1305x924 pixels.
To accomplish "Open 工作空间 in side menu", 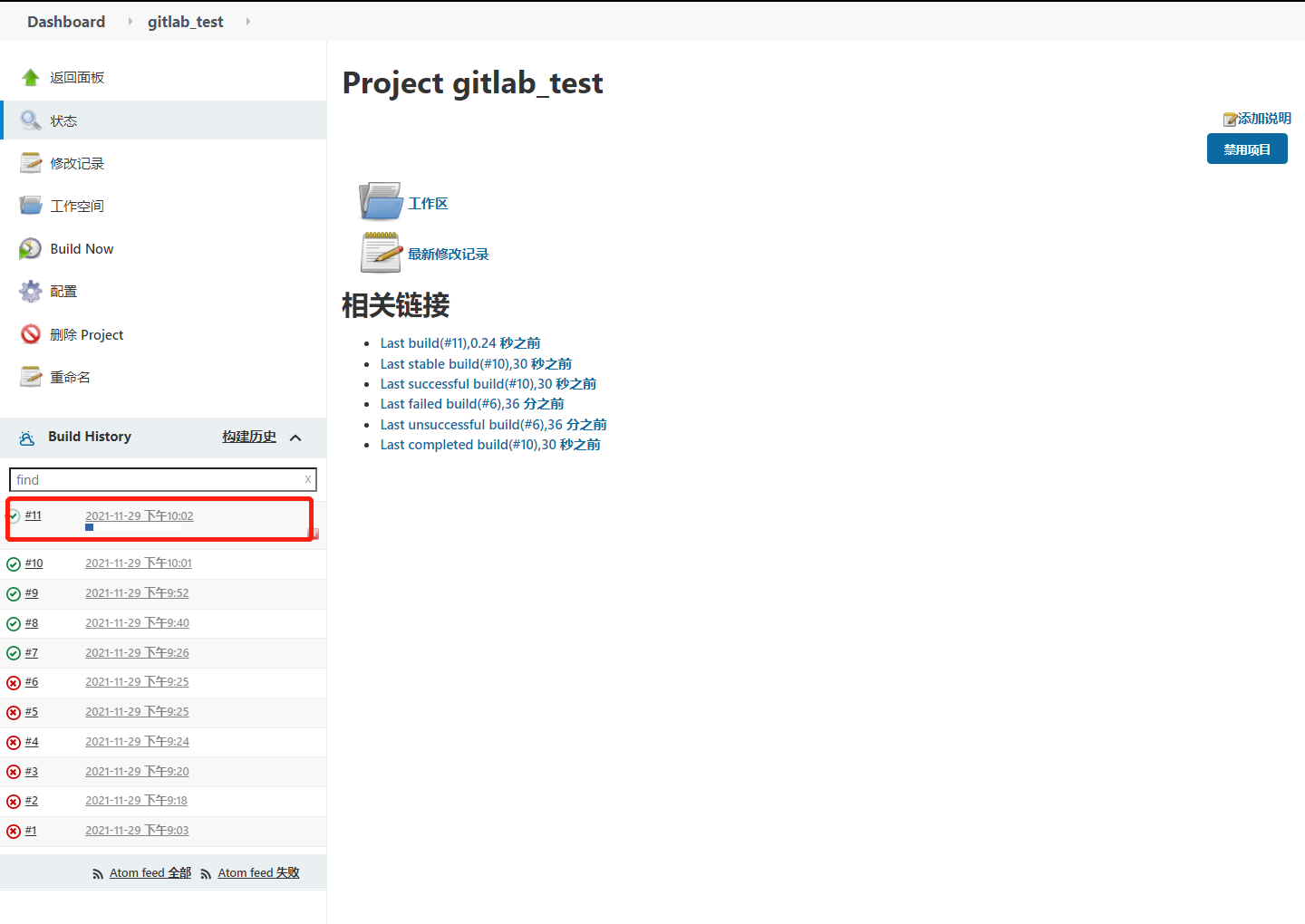I will click(77, 207).
